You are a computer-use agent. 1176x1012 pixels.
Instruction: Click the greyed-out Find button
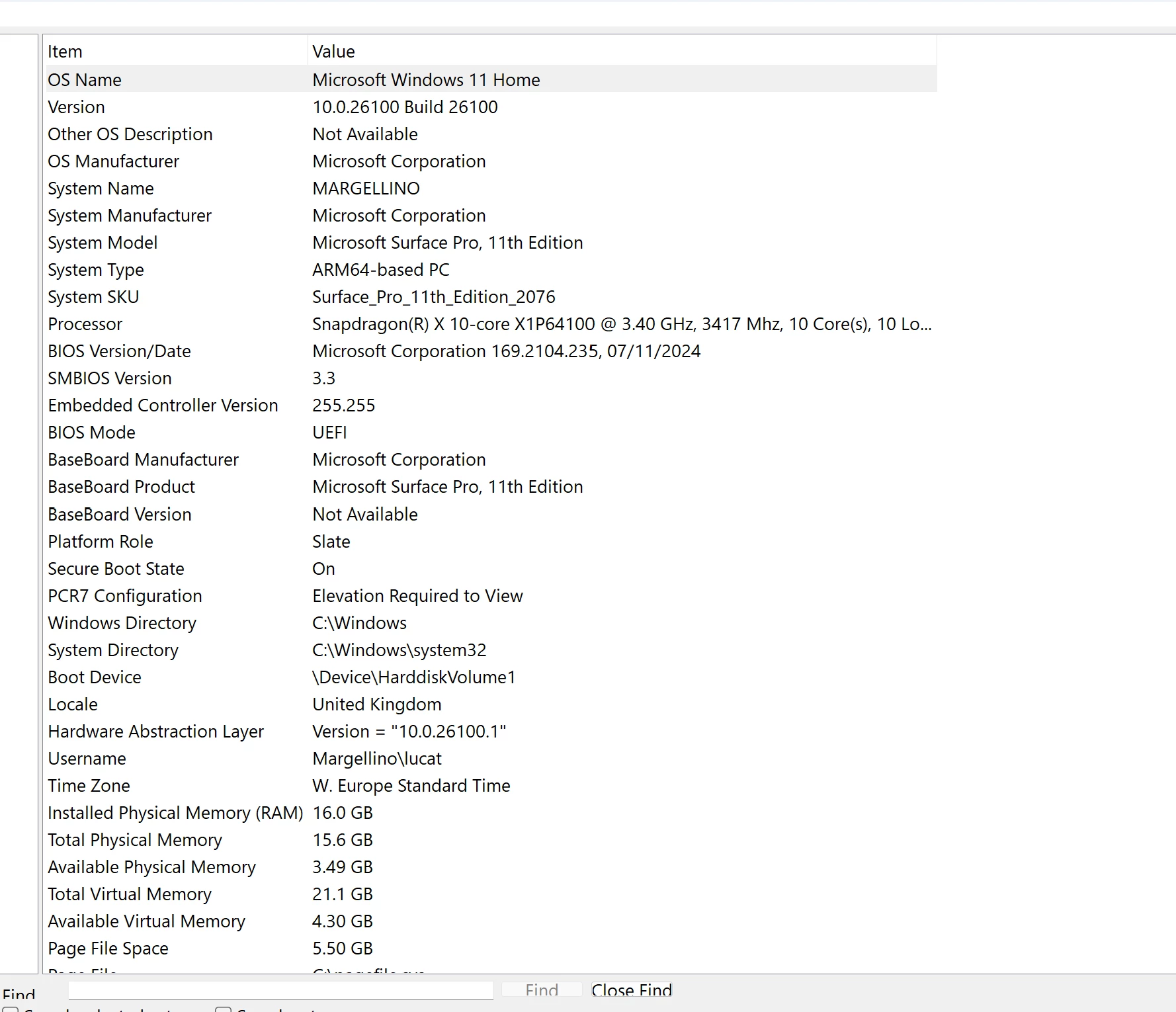542,990
